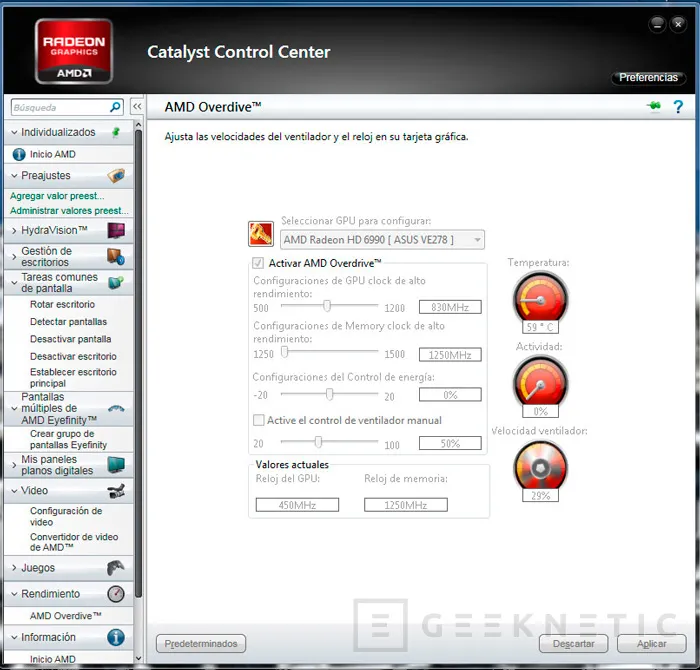Click the Preajustes category icon
The width and height of the screenshot is (700, 670).
click(116, 175)
